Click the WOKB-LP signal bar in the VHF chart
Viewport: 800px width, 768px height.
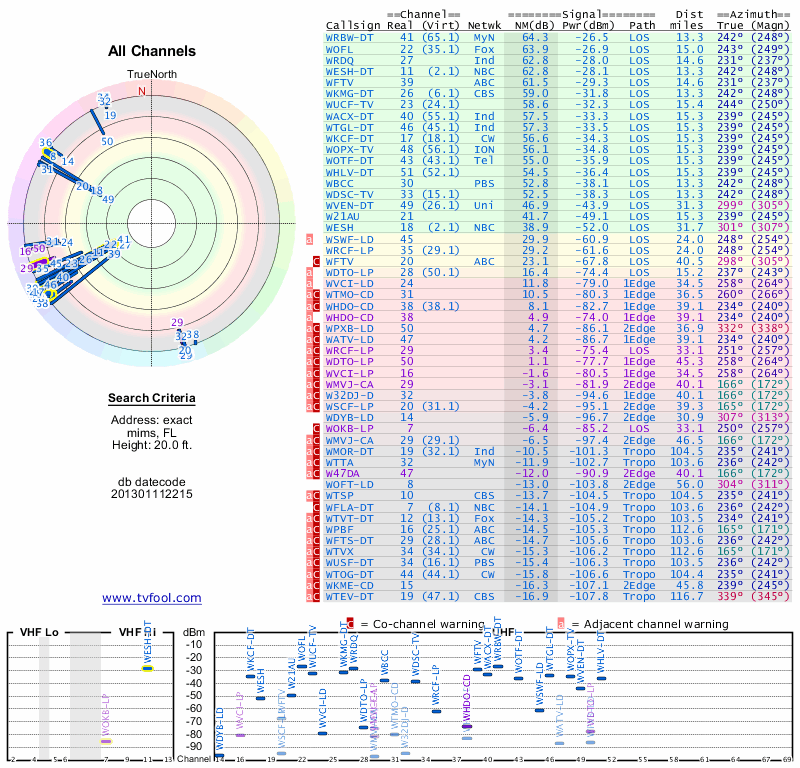coord(106,741)
